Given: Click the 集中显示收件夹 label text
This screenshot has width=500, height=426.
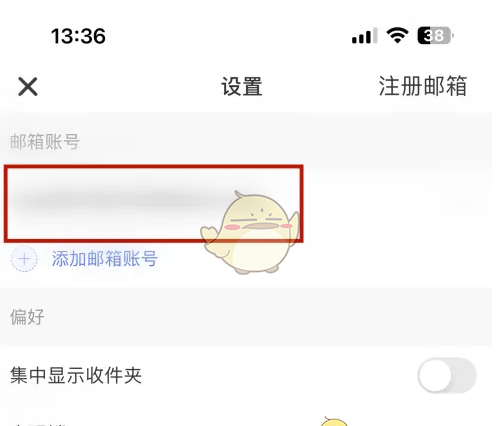Looking at the screenshot, I should pyautogui.click(x=76, y=375).
